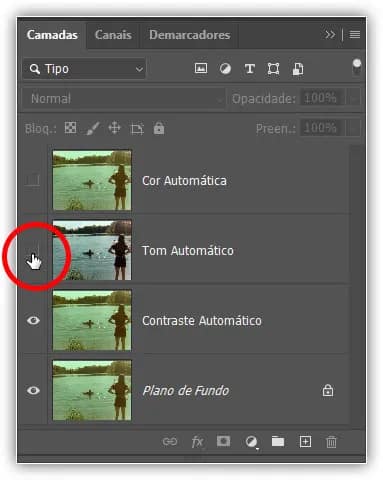This screenshot has height=480, width=383.
Task: Click the Cor Automática layer name
Action: (184, 181)
